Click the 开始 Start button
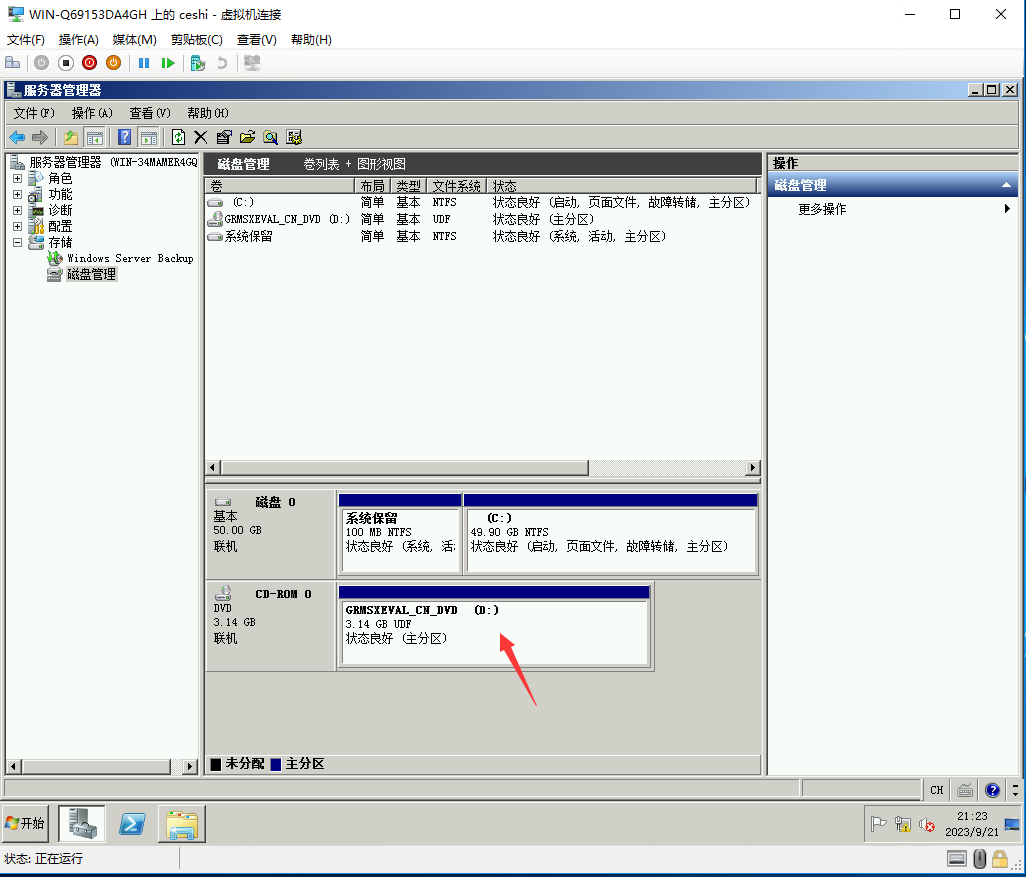 point(26,823)
